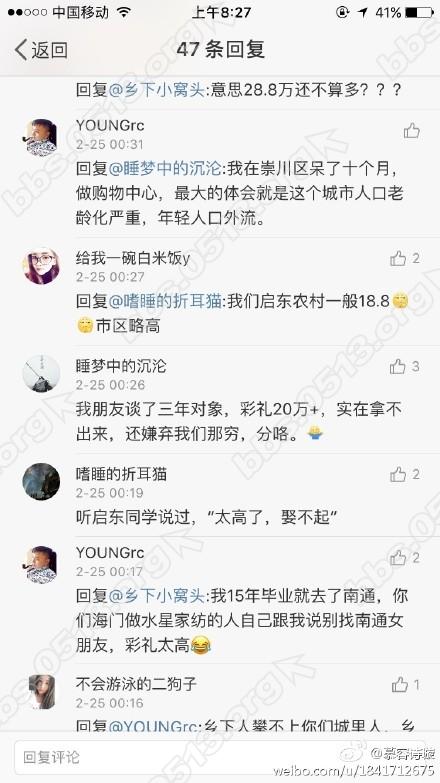Viewport: 440px width, 783px height.
Task: Like YOUNGrc's 00:31 comment
Action: click(412, 131)
